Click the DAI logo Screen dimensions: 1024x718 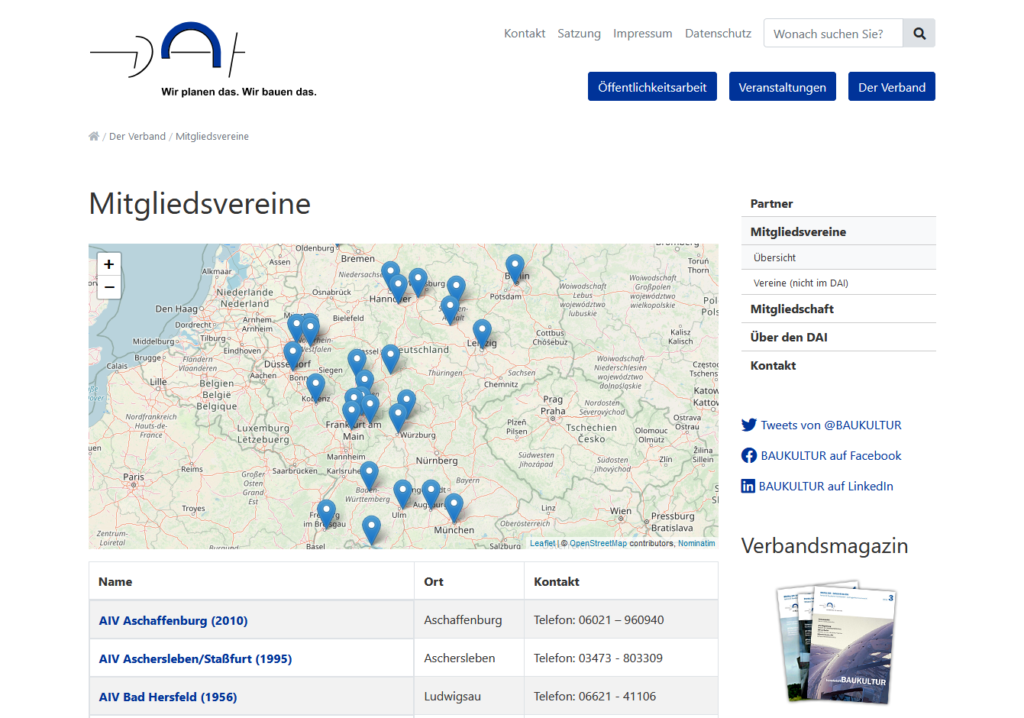(203, 59)
